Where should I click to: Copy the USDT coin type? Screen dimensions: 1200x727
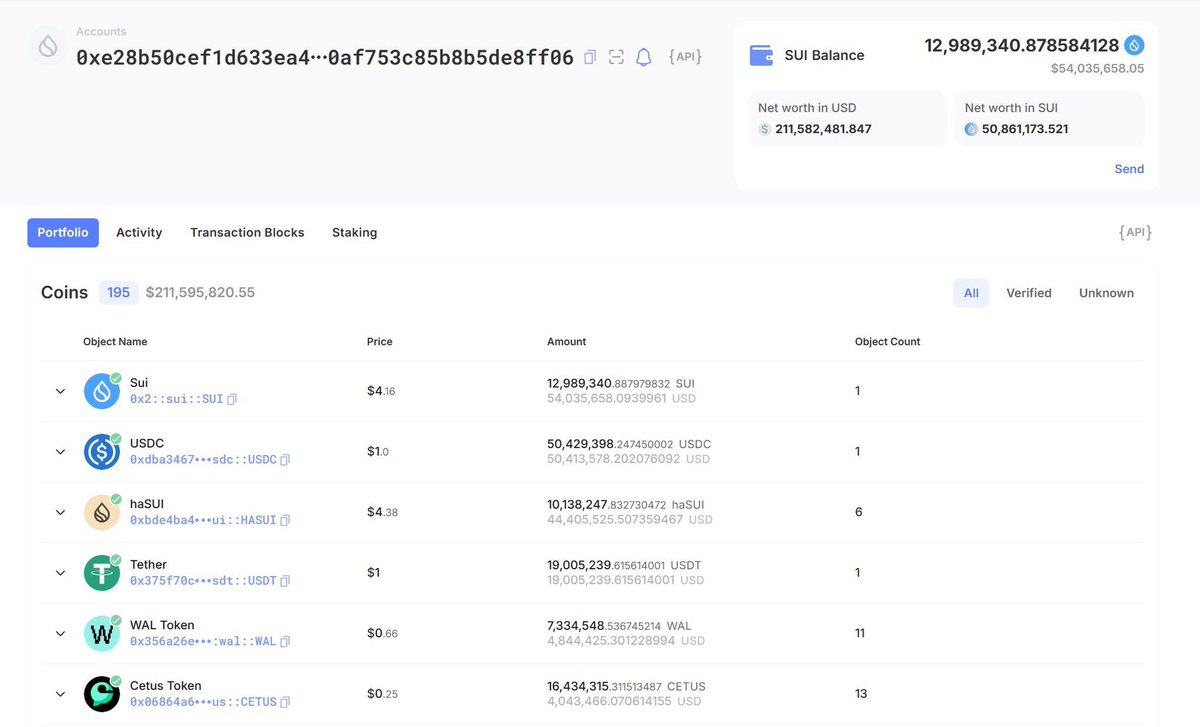tap(285, 581)
